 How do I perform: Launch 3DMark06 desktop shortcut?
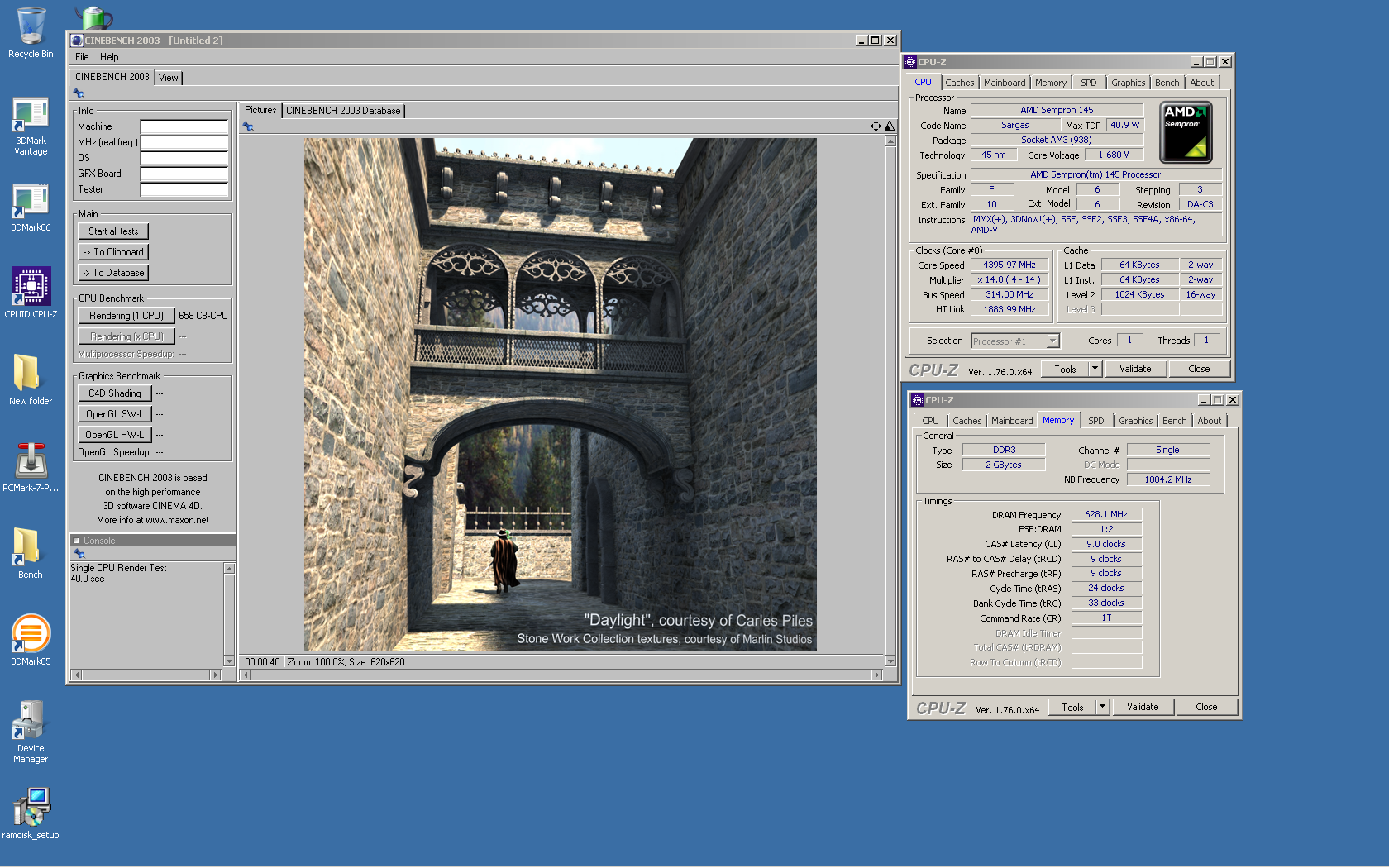point(31,207)
